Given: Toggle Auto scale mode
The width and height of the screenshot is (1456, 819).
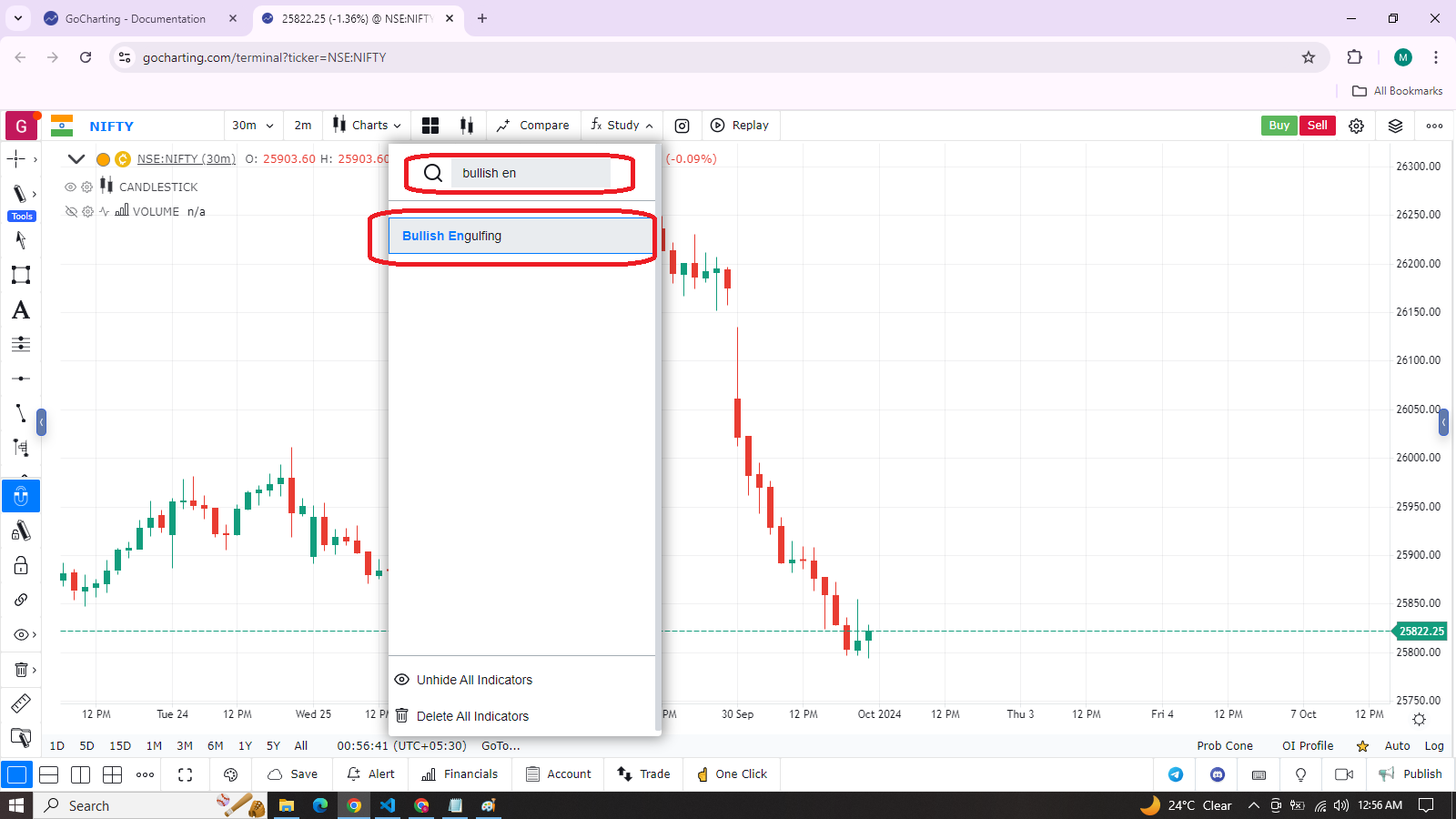Looking at the screenshot, I should click(1397, 745).
